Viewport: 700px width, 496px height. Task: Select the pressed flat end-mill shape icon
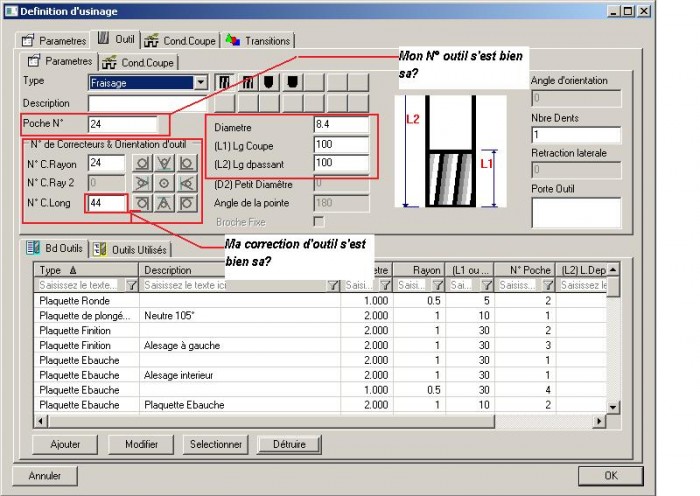pyautogui.click(x=224, y=83)
